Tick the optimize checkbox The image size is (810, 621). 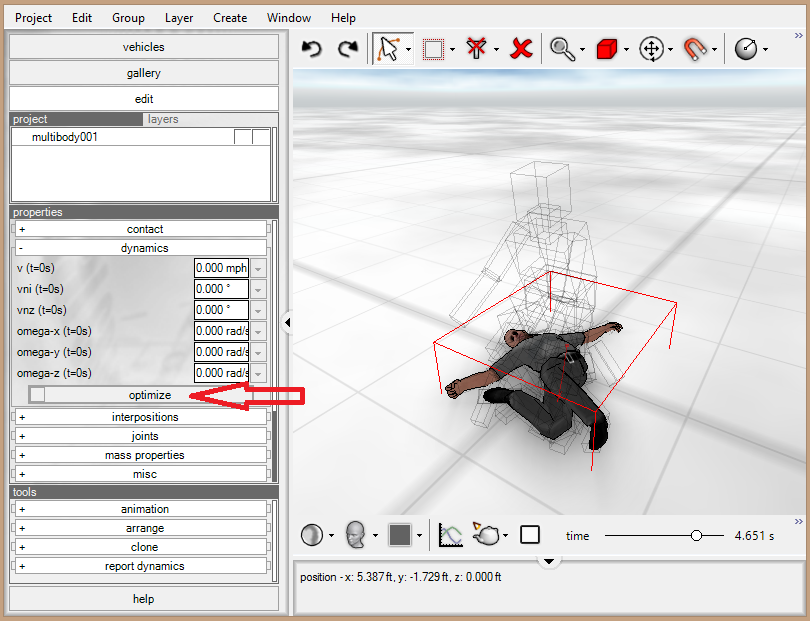click(x=37, y=395)
